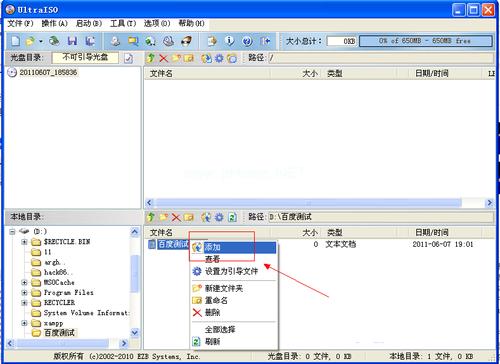Click New Folder icon in disc directory toolbar
The height and width of the screenshot is (364, 500).
176,58
